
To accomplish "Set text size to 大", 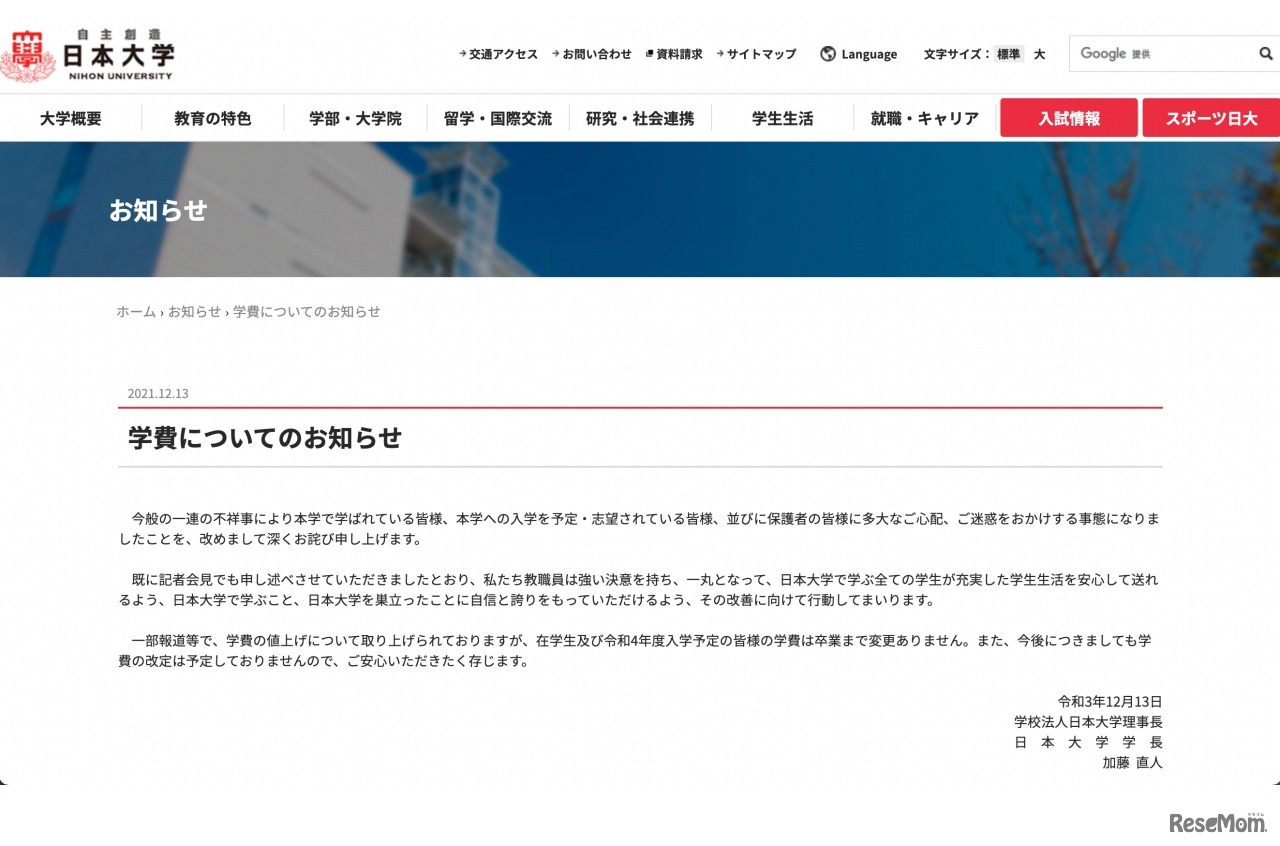I will pos(1039,54).
